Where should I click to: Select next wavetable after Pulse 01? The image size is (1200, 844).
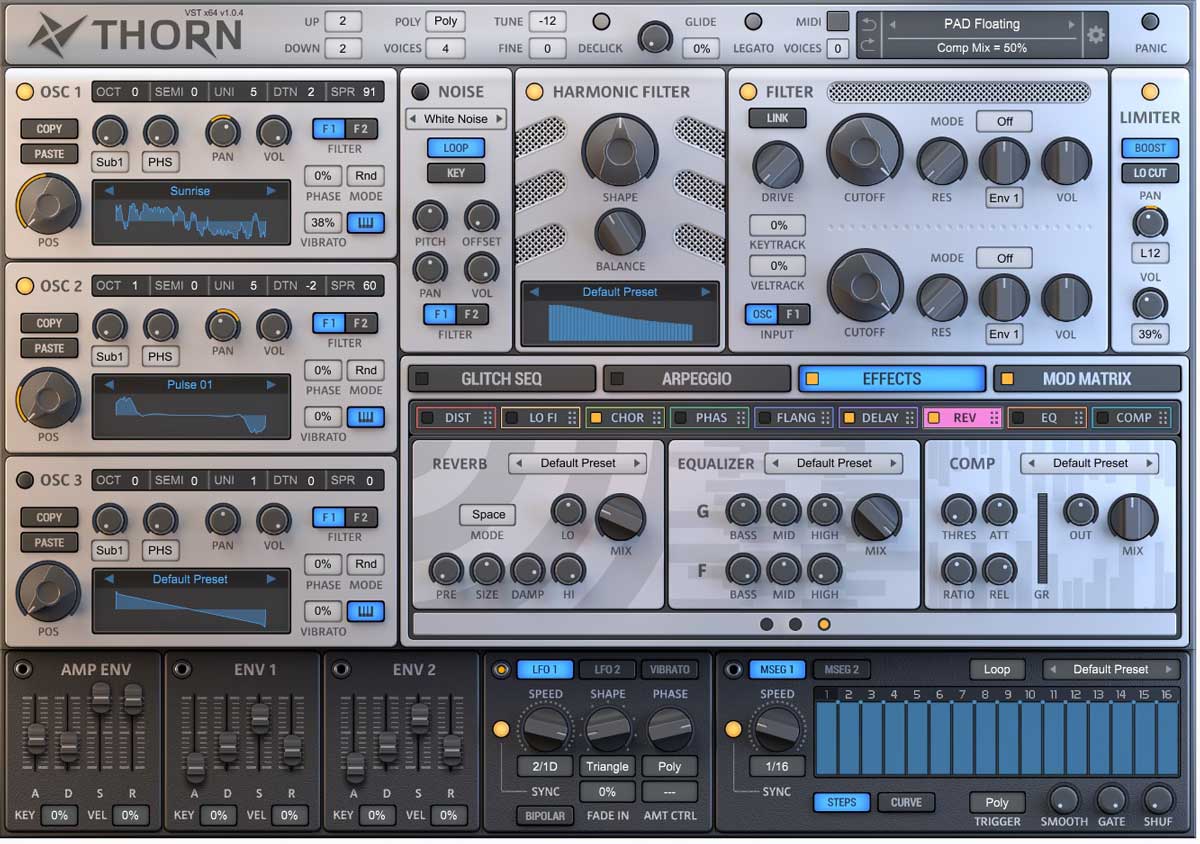(271, 385)
